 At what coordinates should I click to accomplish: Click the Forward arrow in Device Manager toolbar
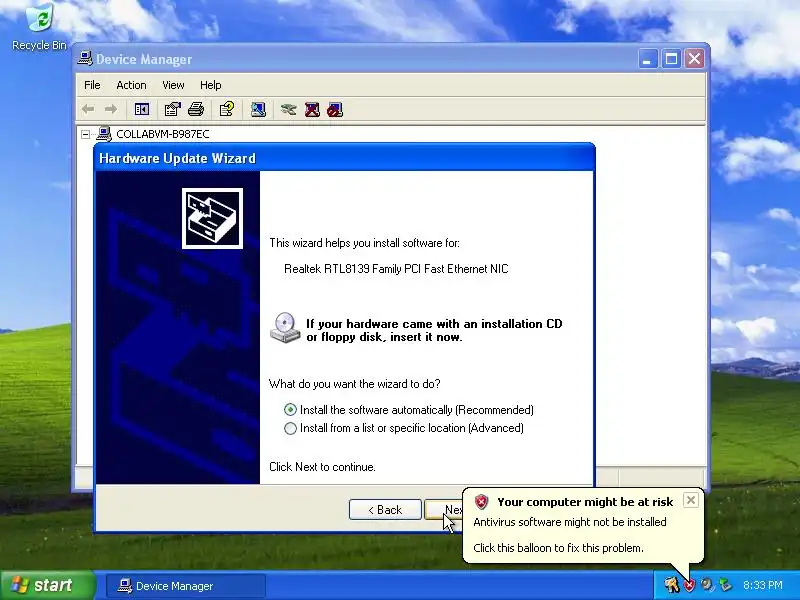[x=110, y=109]
